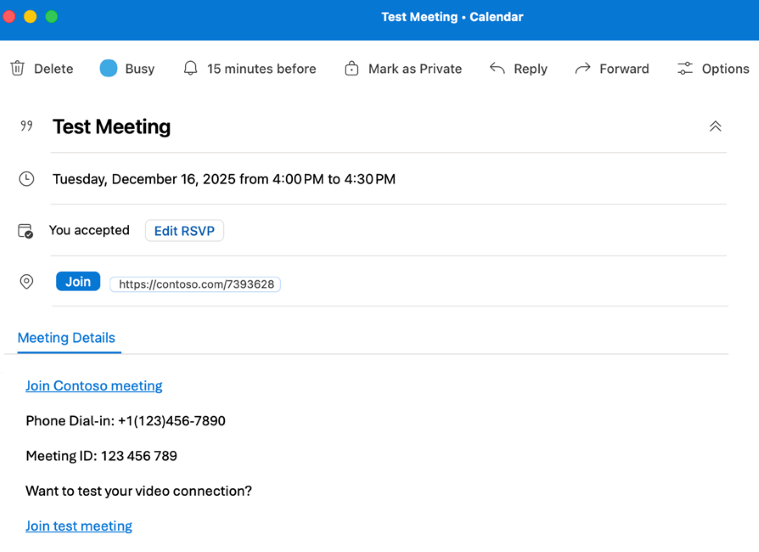Image resolution: width=759 pixels, height=552 pixels.
Task: Click the You accepted status text
Action: point(89,230)
